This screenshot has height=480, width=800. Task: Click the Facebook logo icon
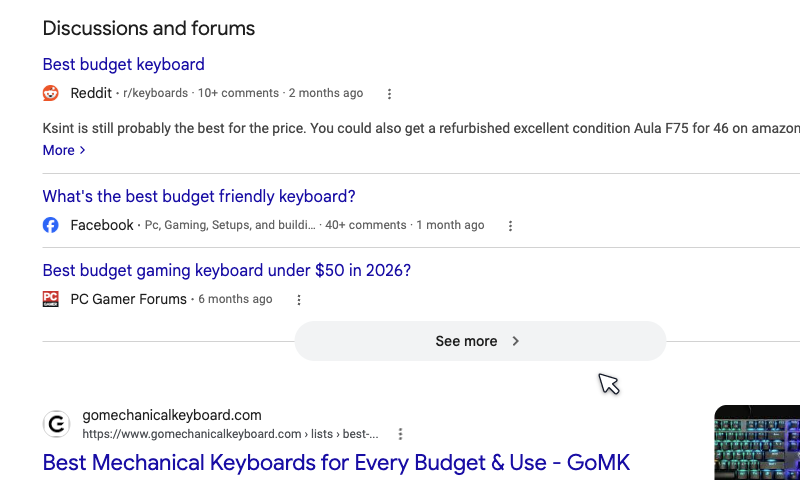tap(51, 225)
